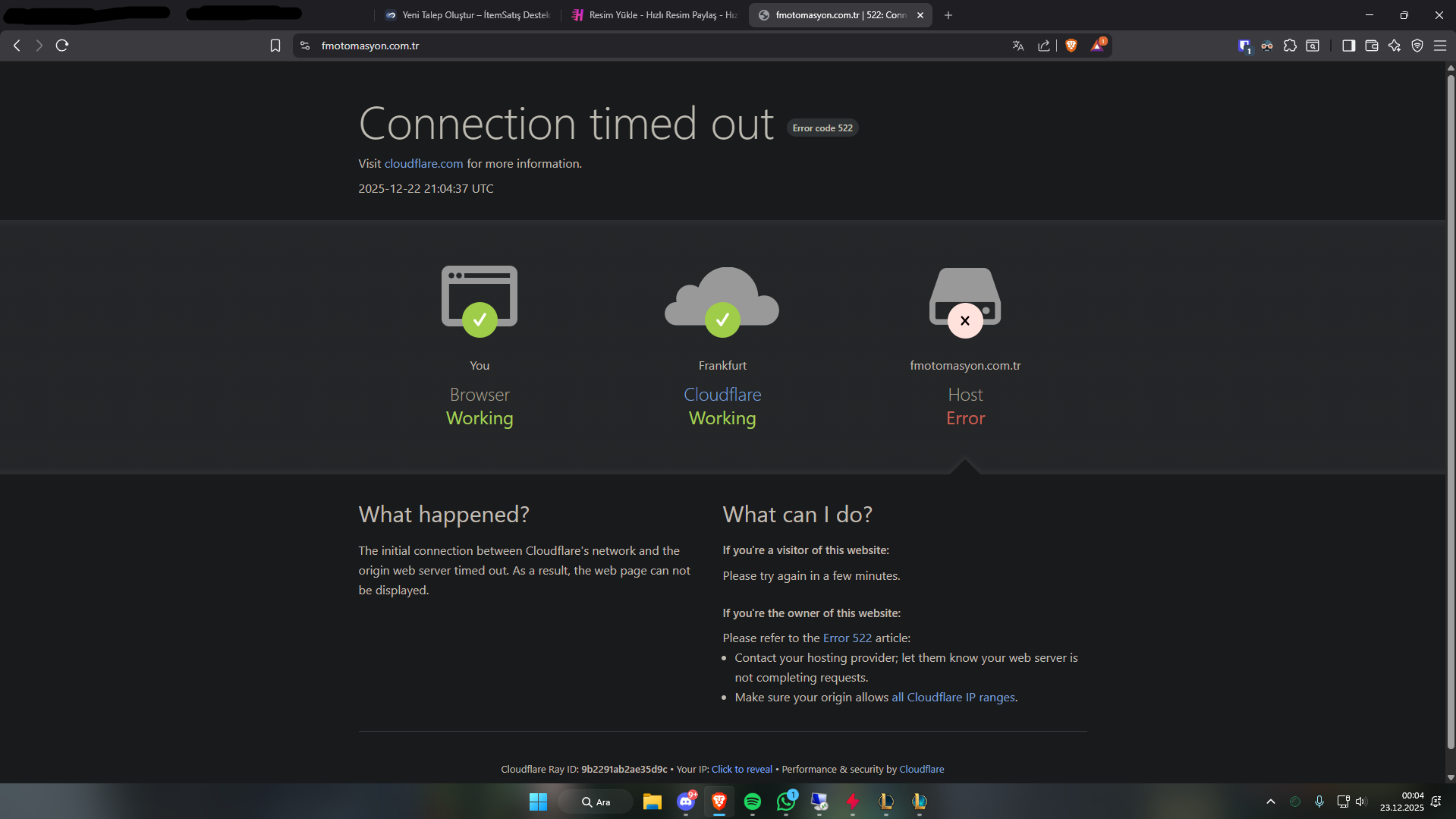Click to reveal your IP address
1456x819 pixels.
(742, 770)
